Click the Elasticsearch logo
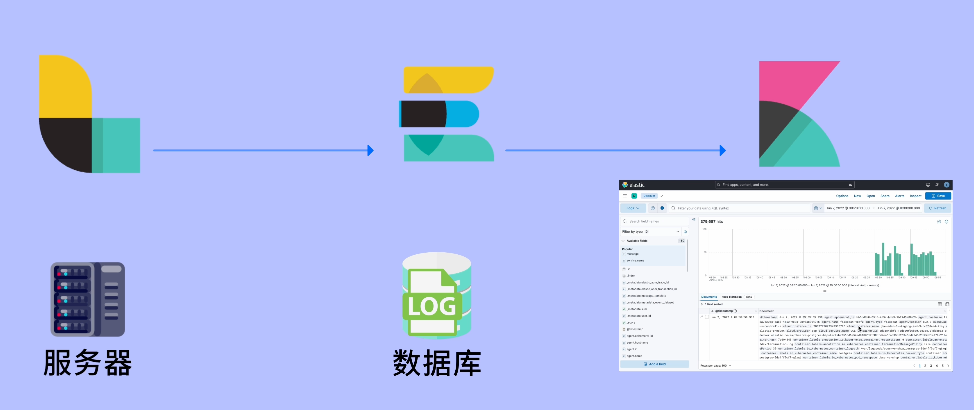The height and width of the screenshot is (410, 974). click(447, 114)
